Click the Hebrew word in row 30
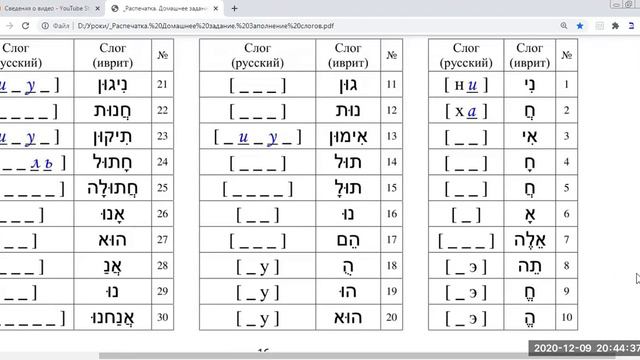 (113, 317)
